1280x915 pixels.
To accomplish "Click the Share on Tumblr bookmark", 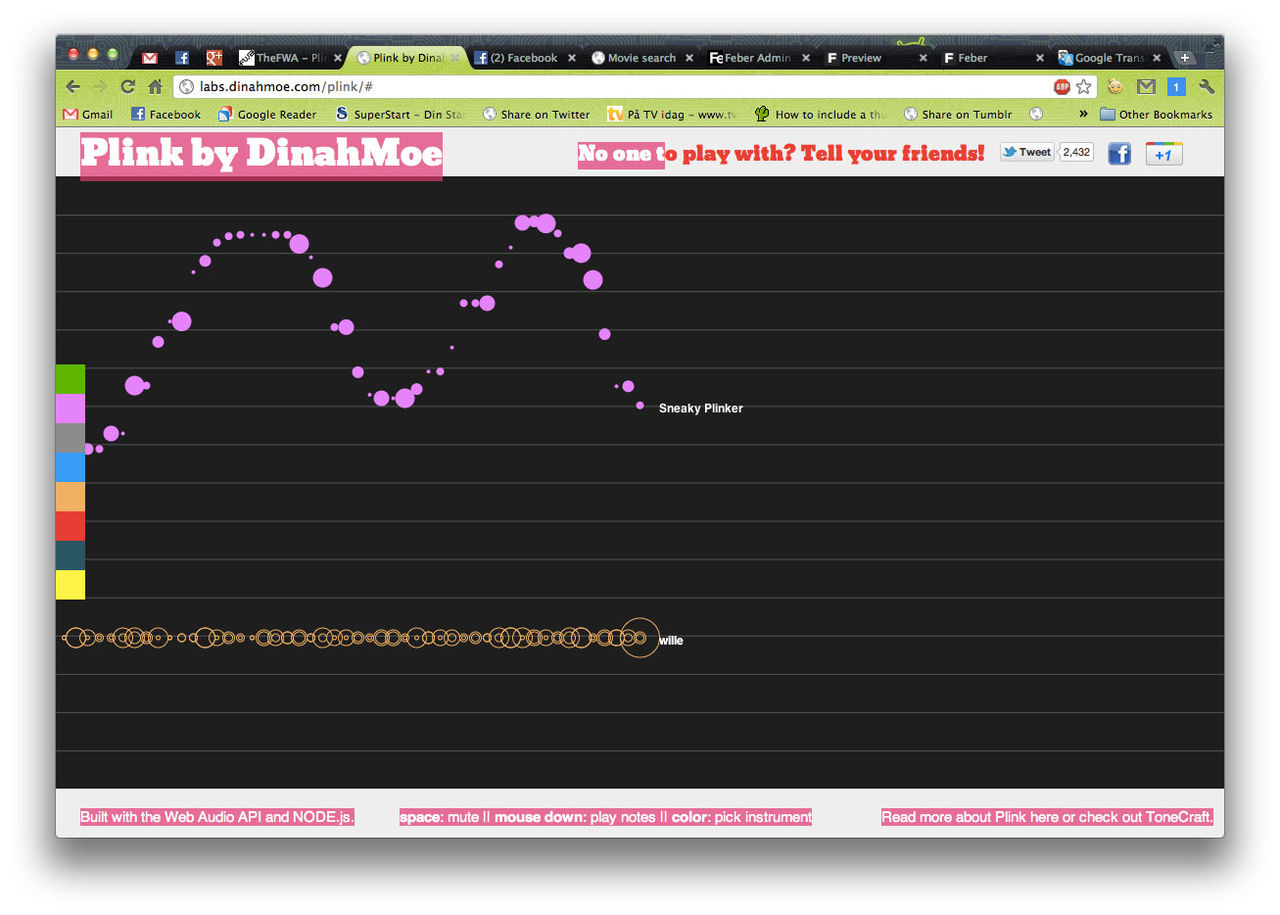I will coord(958,114).
